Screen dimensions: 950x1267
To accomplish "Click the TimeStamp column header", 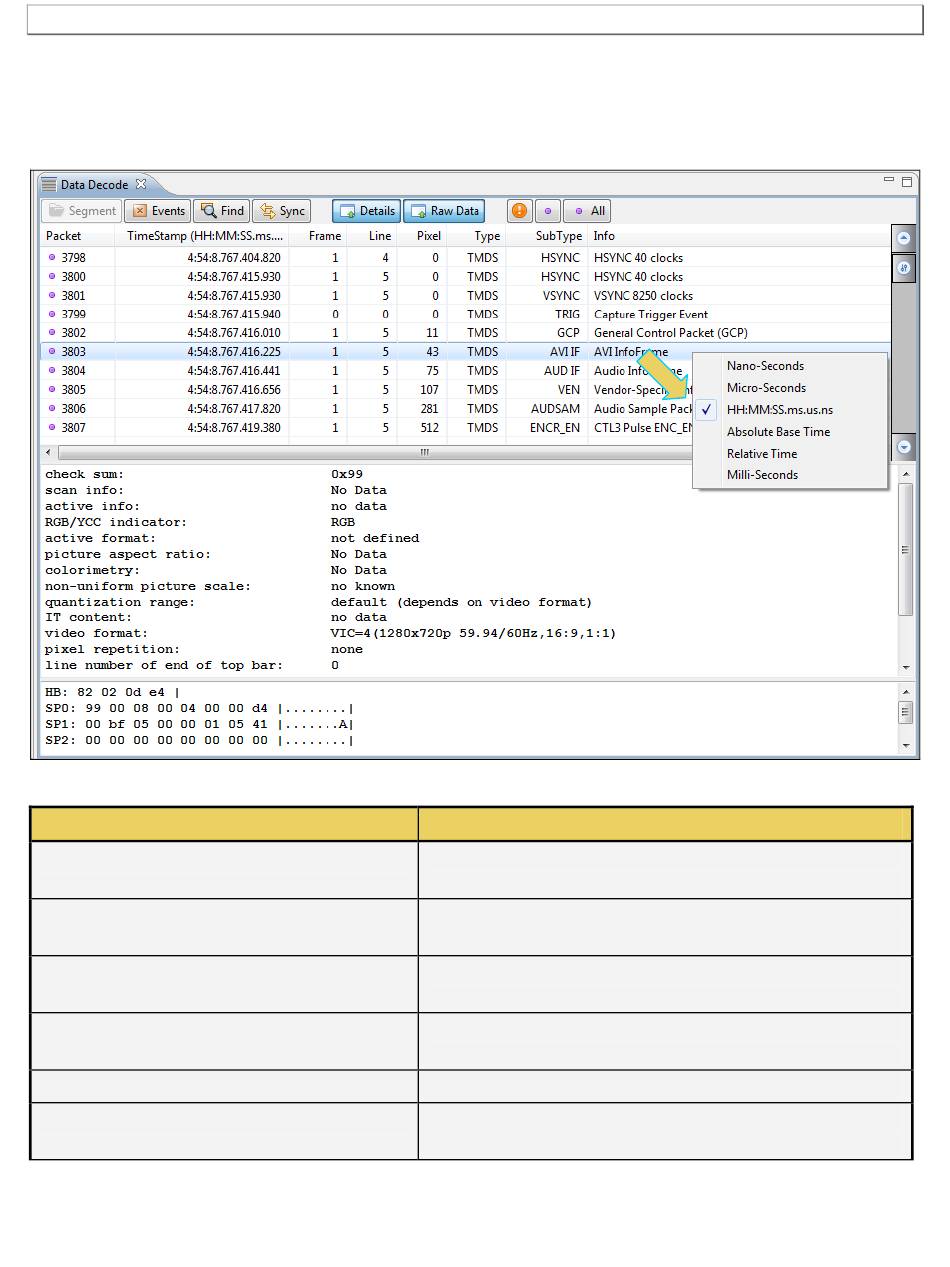I will point(204,236).
